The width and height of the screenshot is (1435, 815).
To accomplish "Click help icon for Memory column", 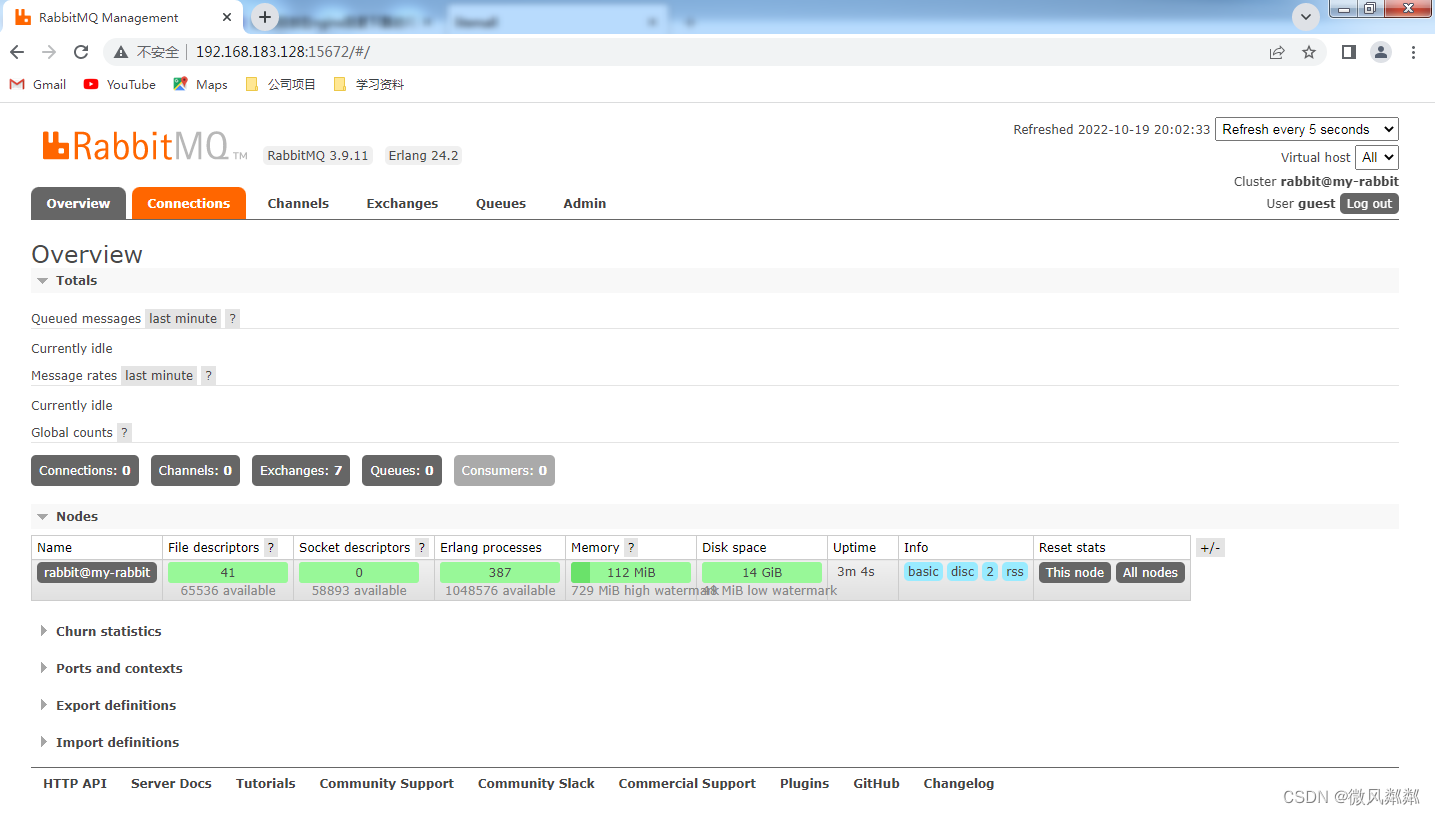I will tap(631, 548).
